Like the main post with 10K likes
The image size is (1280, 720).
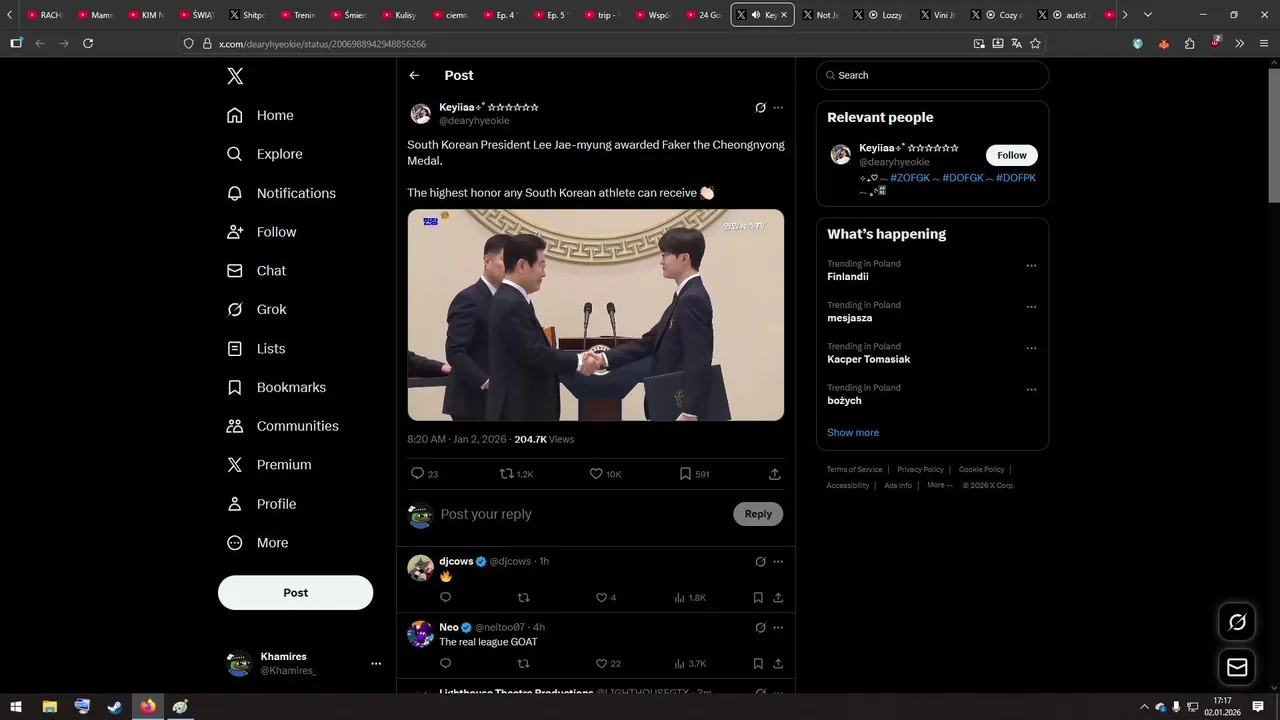[x=596, y=474]
